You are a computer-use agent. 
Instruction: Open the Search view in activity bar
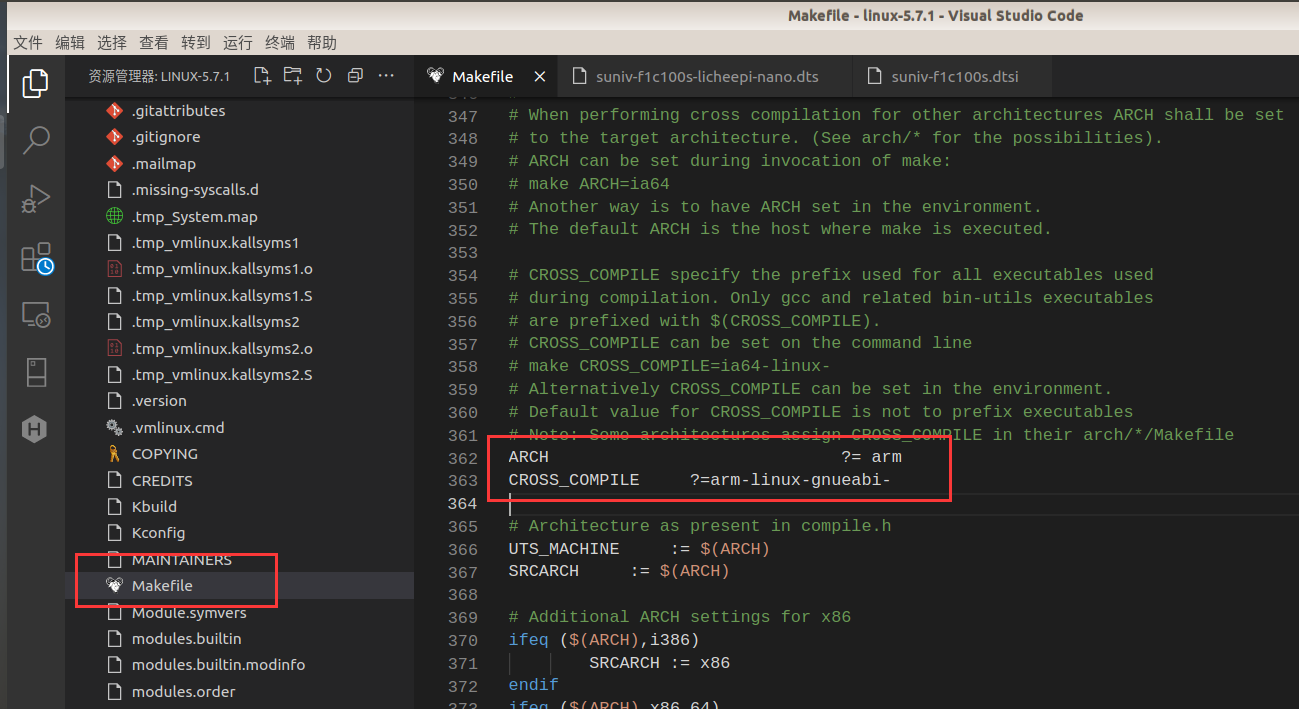(35, 140)
